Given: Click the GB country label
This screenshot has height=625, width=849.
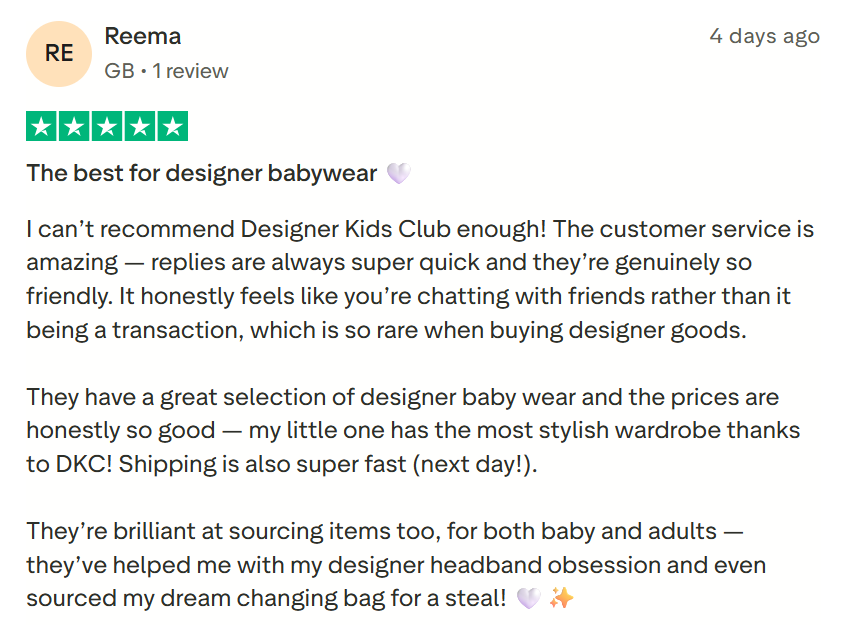Looking at the screenshot, I should pos(119,71).
